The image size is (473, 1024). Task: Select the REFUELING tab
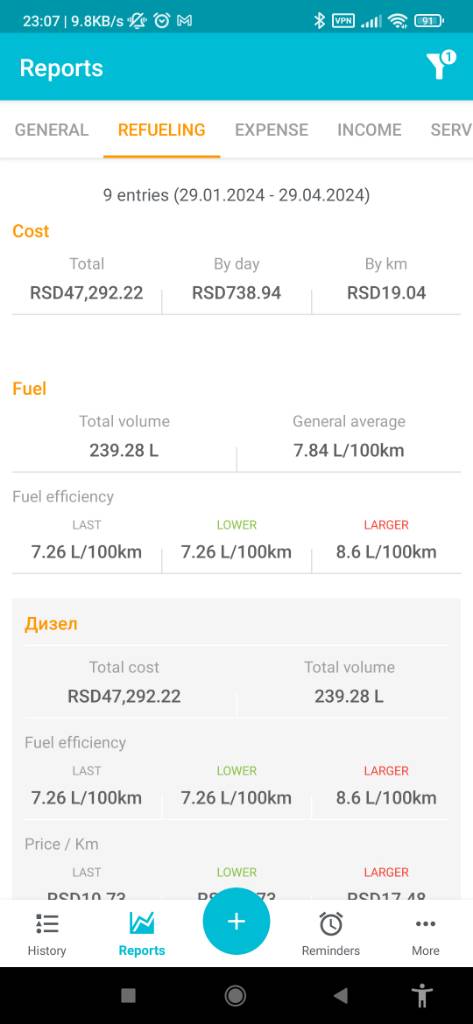(x=161, y=130)
